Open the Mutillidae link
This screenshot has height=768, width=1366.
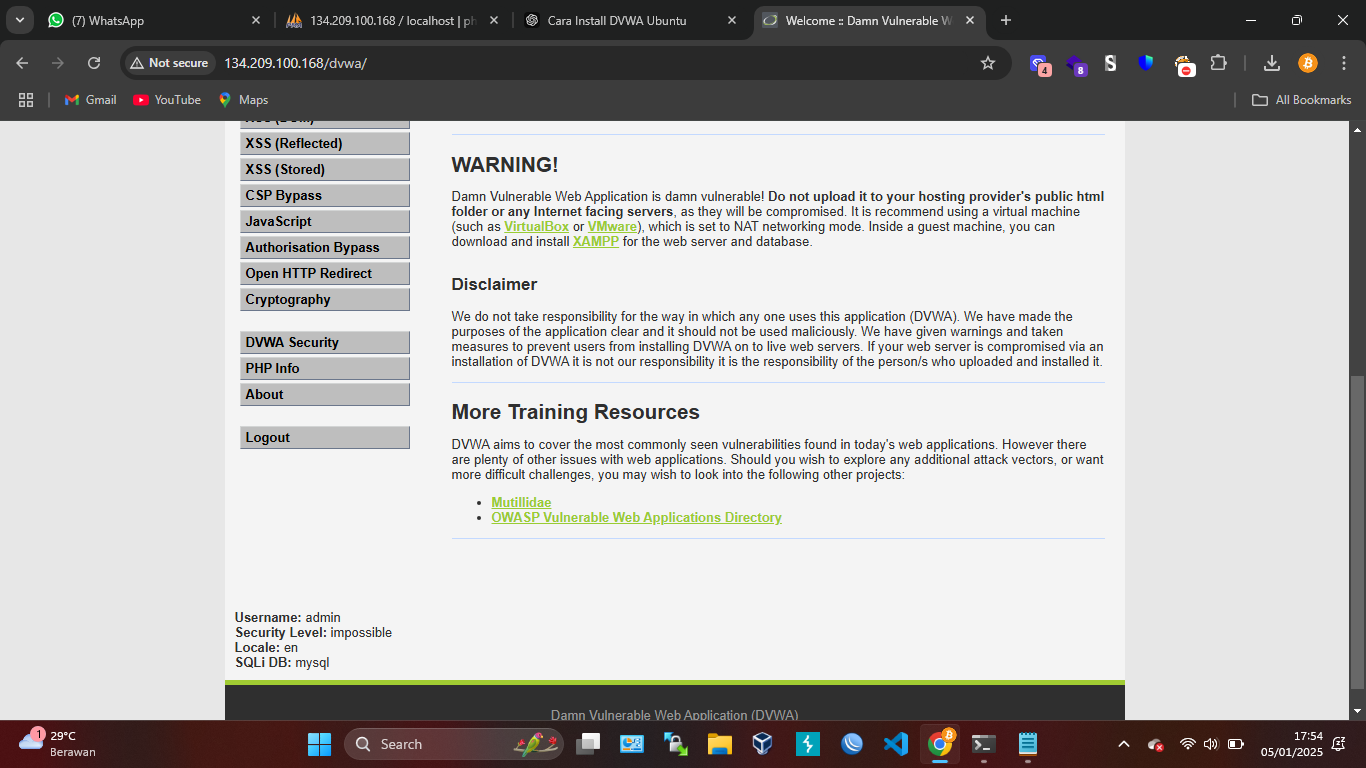click(x=521, y=503)
